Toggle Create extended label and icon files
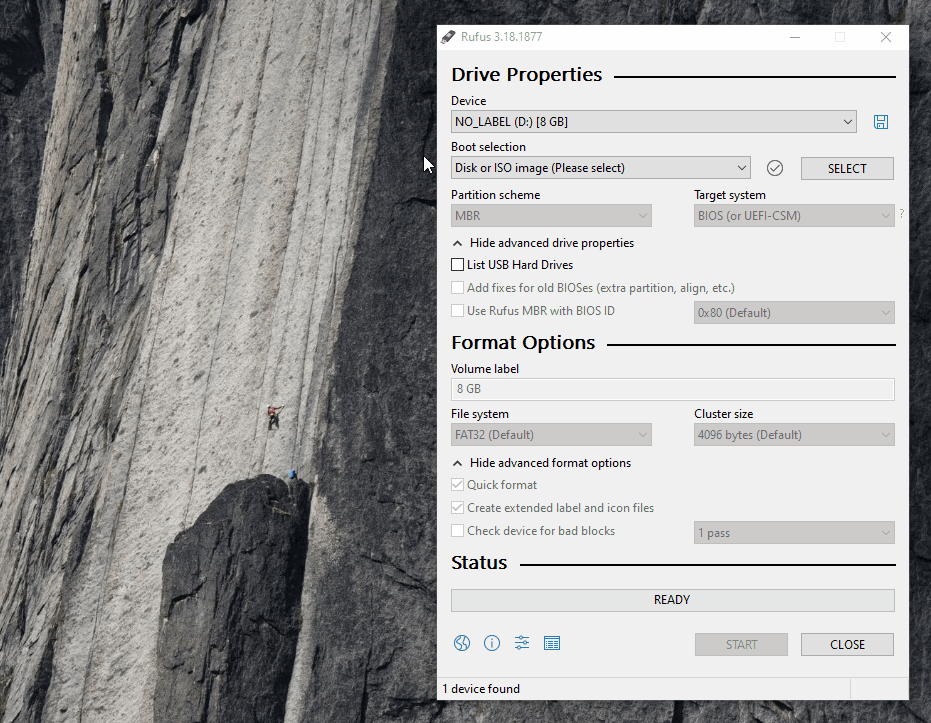This screenshot has width=931, height=723. pyautogui.click(x=458, y=508)
